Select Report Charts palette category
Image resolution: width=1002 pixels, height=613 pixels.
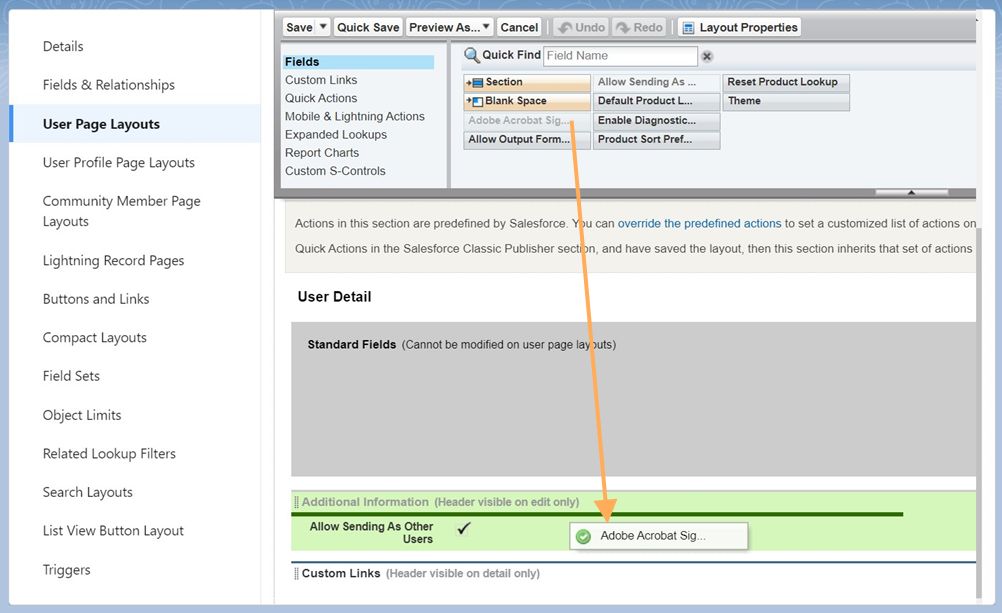coord(321,153)
